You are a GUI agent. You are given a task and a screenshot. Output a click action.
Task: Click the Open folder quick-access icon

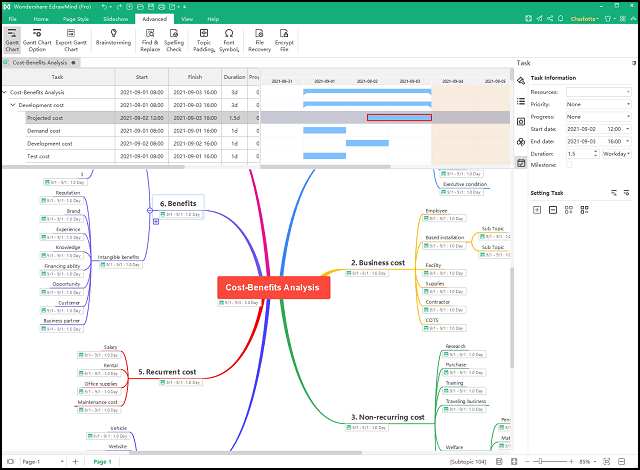[140, 7]
